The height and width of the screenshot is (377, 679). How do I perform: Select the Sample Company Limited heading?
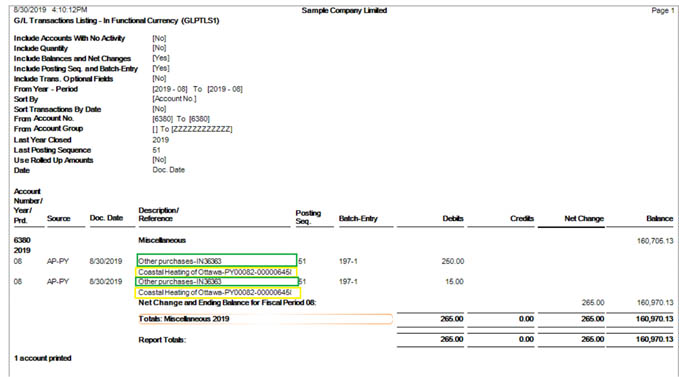(x=344, y=10)
